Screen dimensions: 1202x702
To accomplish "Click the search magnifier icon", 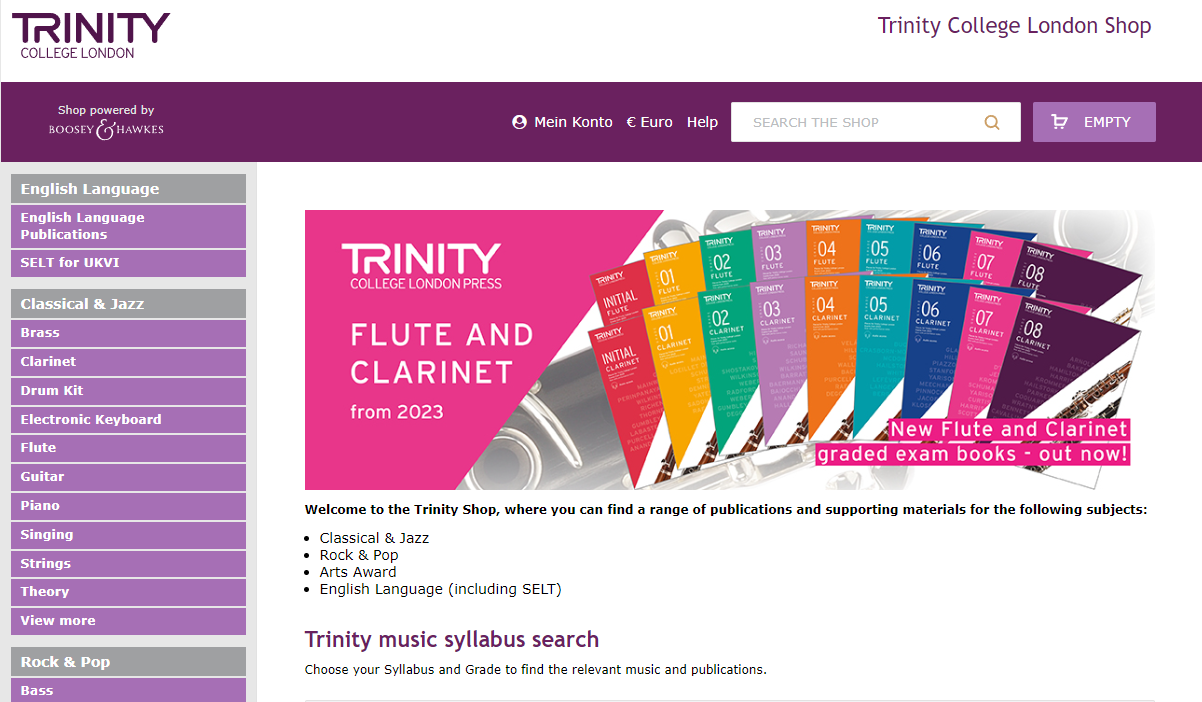I will pyautogui.click(x=992, y=122).
